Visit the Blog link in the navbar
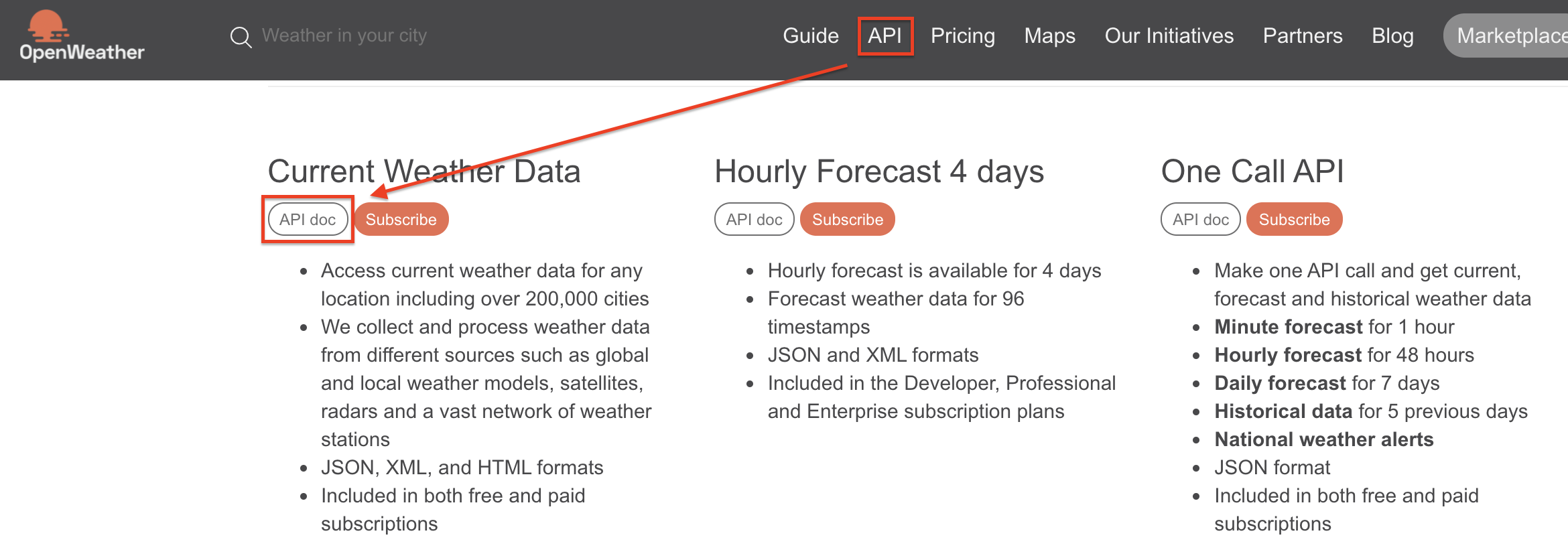Screen dimensions: 1568x560 (x=1392, y=36)
